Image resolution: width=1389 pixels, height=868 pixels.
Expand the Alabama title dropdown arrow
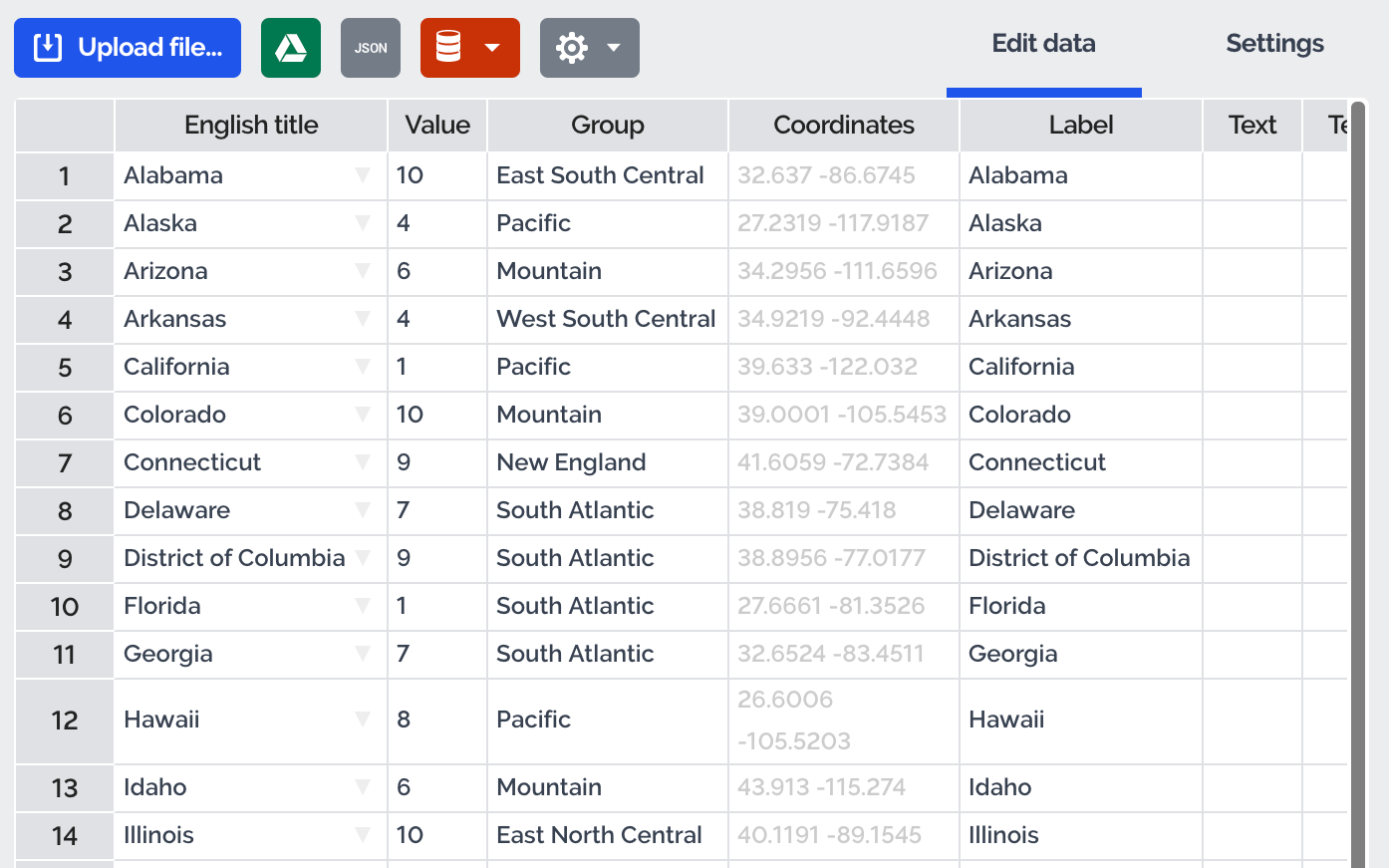tap(363, 175)
